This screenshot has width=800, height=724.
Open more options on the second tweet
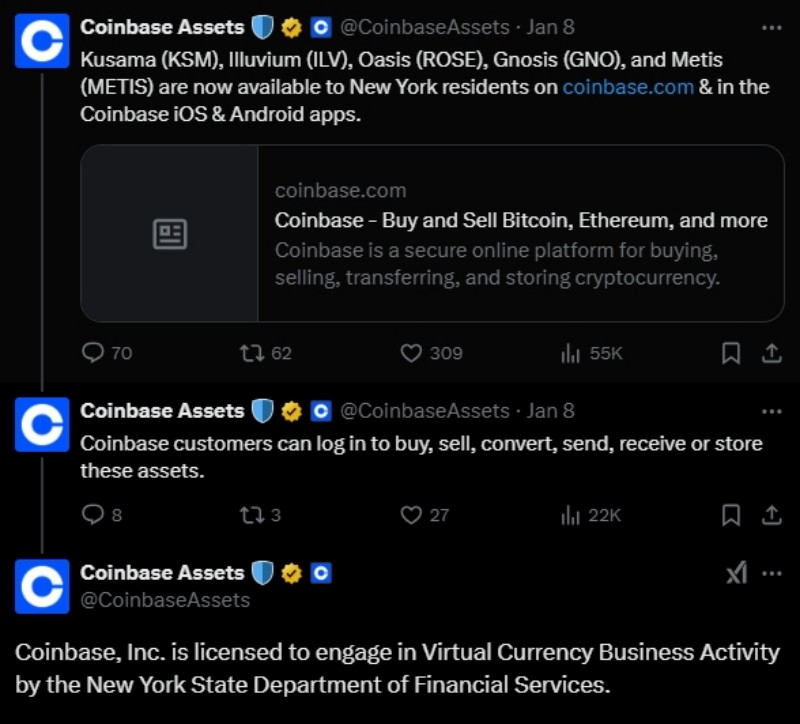pos(771,410)
